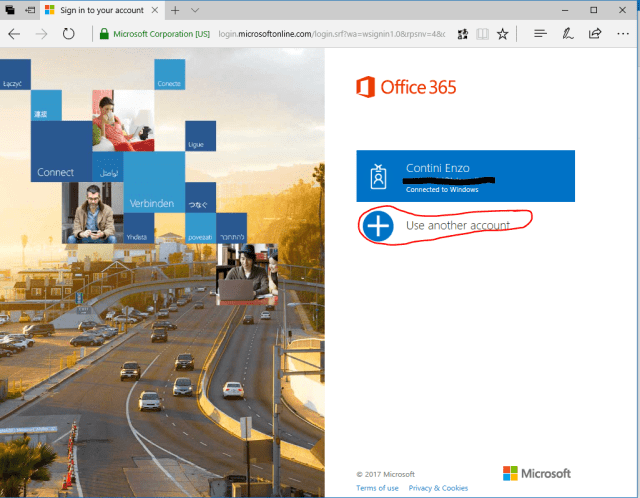Refresh the sign-in page
Screen dimensions: 640x498
pos(69,33)
